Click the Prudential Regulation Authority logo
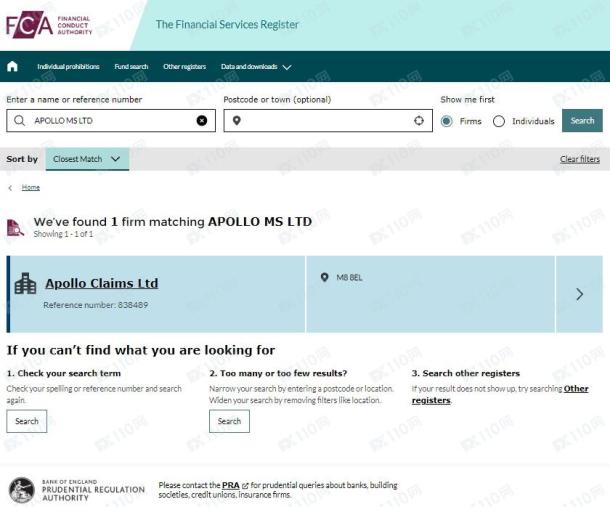Viewport: 610px width, 507px height. point(77,490)
